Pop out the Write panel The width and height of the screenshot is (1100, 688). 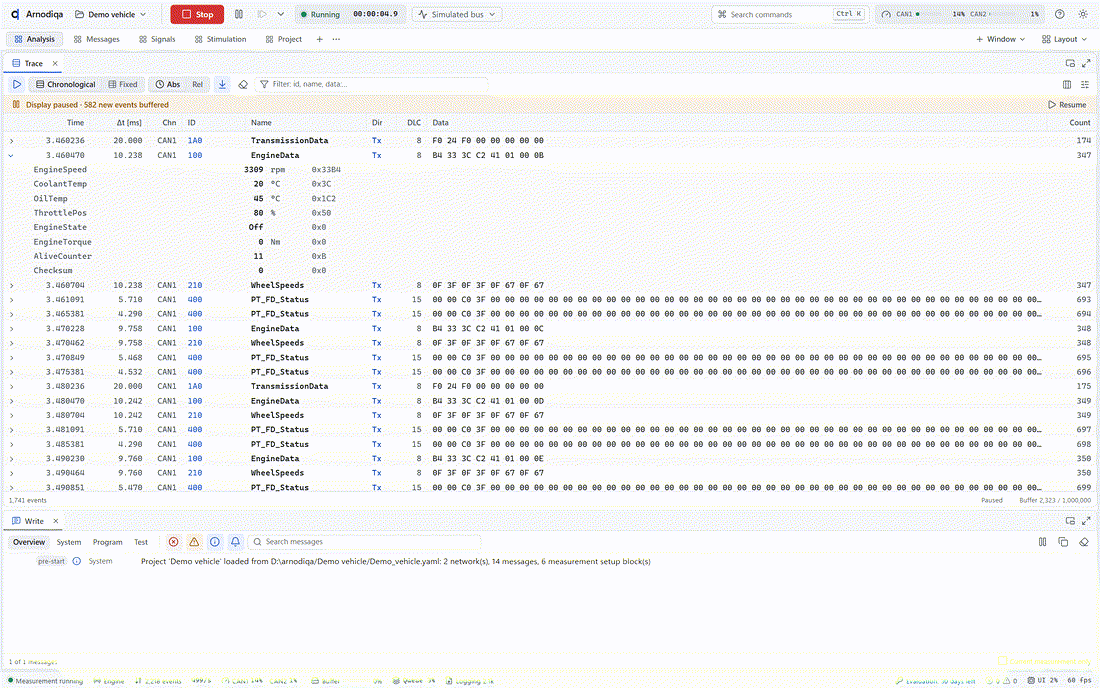point(1070,521)
